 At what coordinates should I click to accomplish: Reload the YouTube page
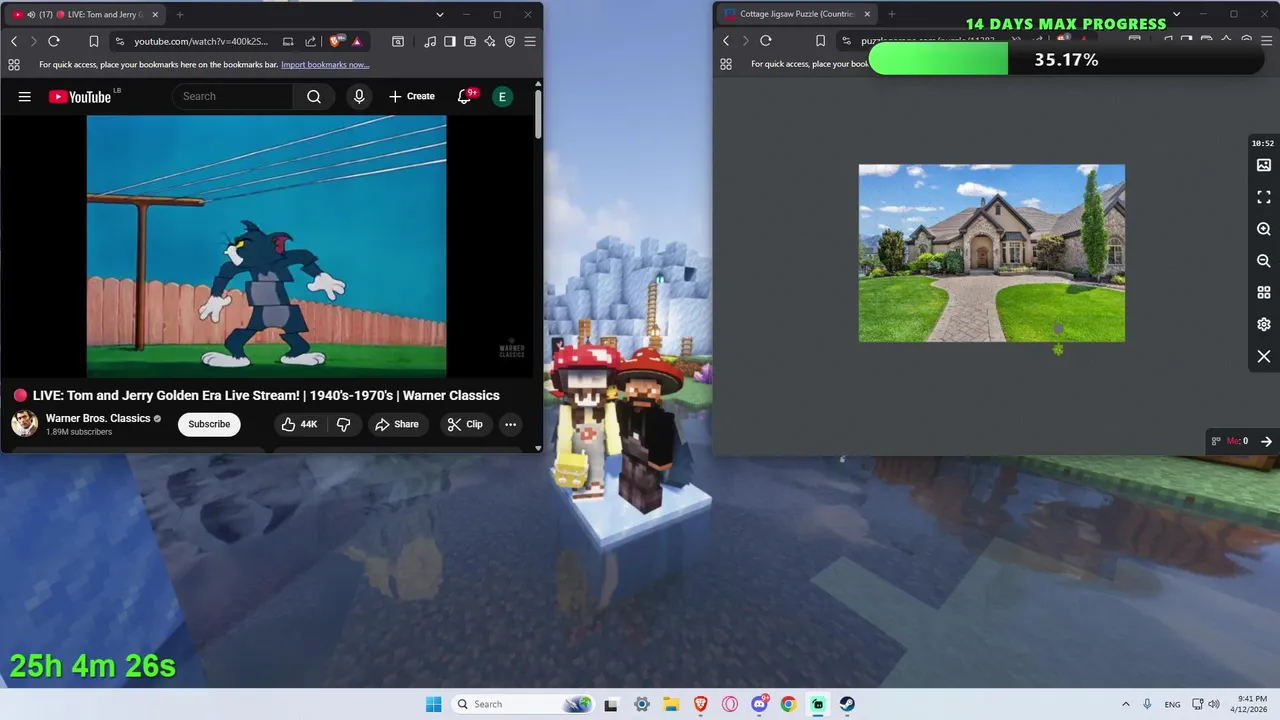point(54,41)
